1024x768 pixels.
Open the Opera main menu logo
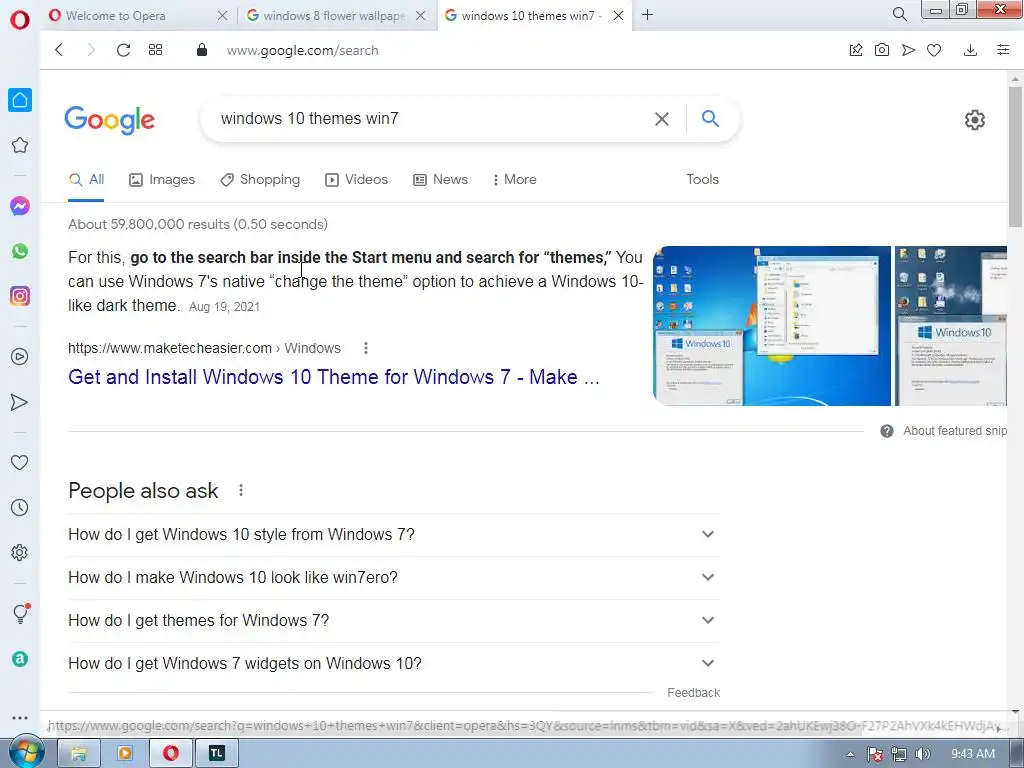[20, 20]
